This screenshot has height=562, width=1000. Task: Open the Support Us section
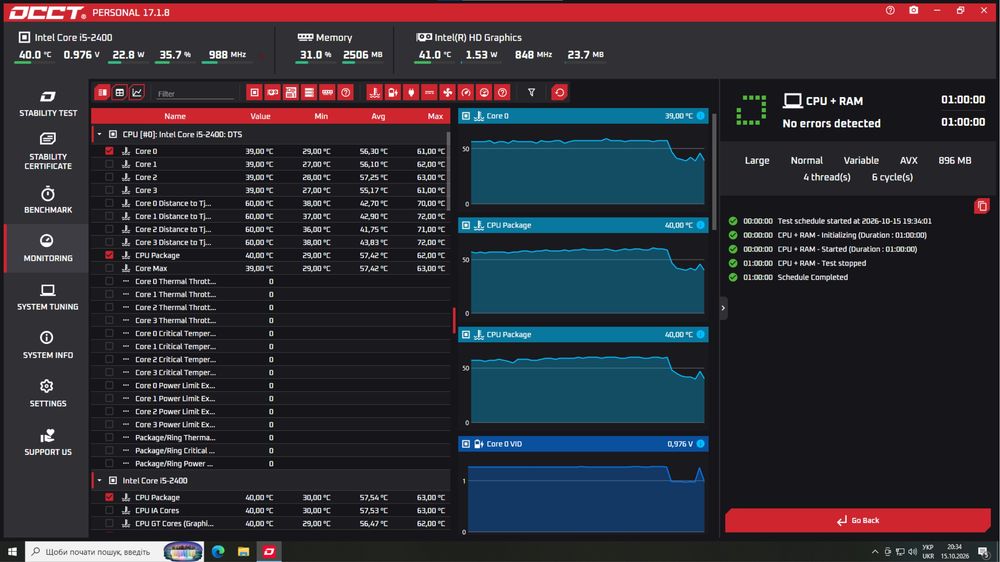pyautogui.click(x=47, y=442)
